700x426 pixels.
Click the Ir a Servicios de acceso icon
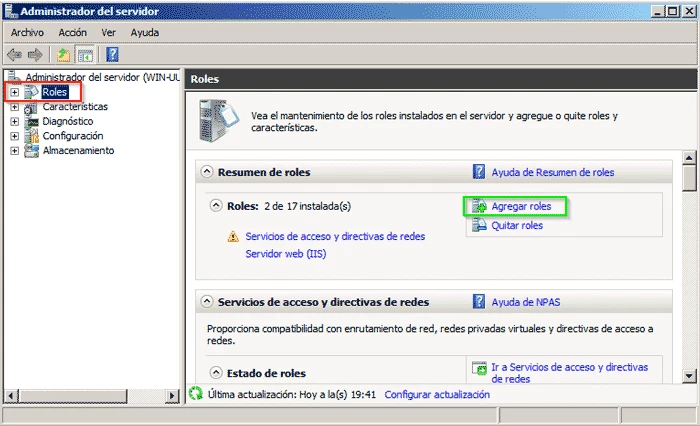click(479, 368)
